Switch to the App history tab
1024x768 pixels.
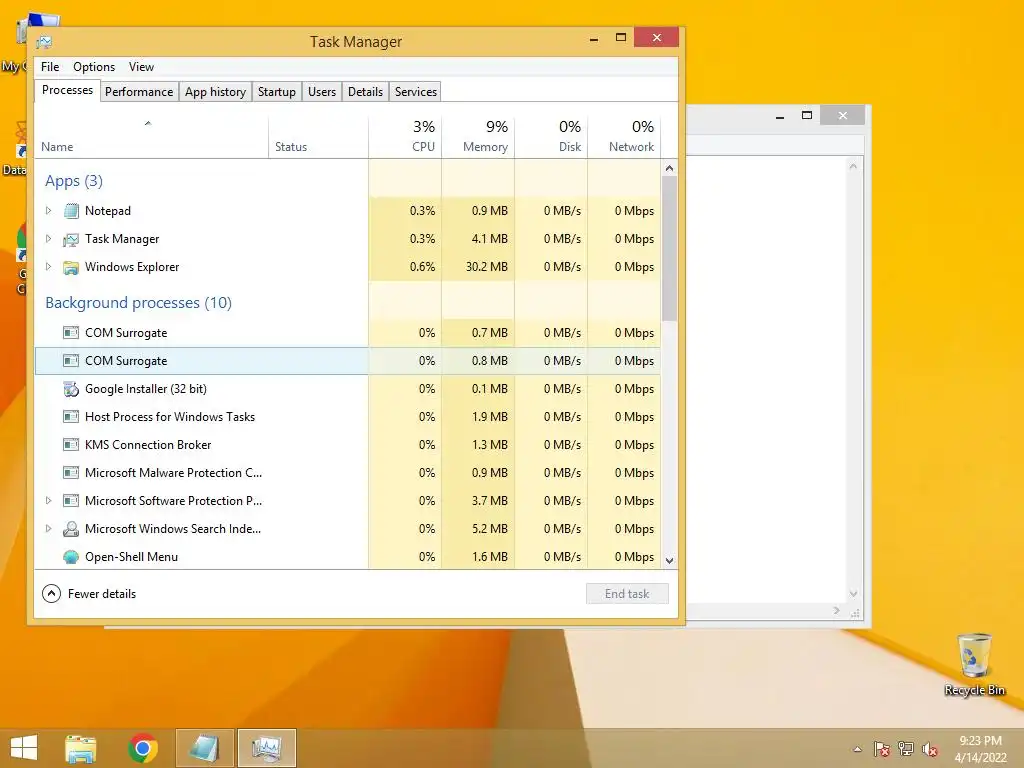[216, 92]
